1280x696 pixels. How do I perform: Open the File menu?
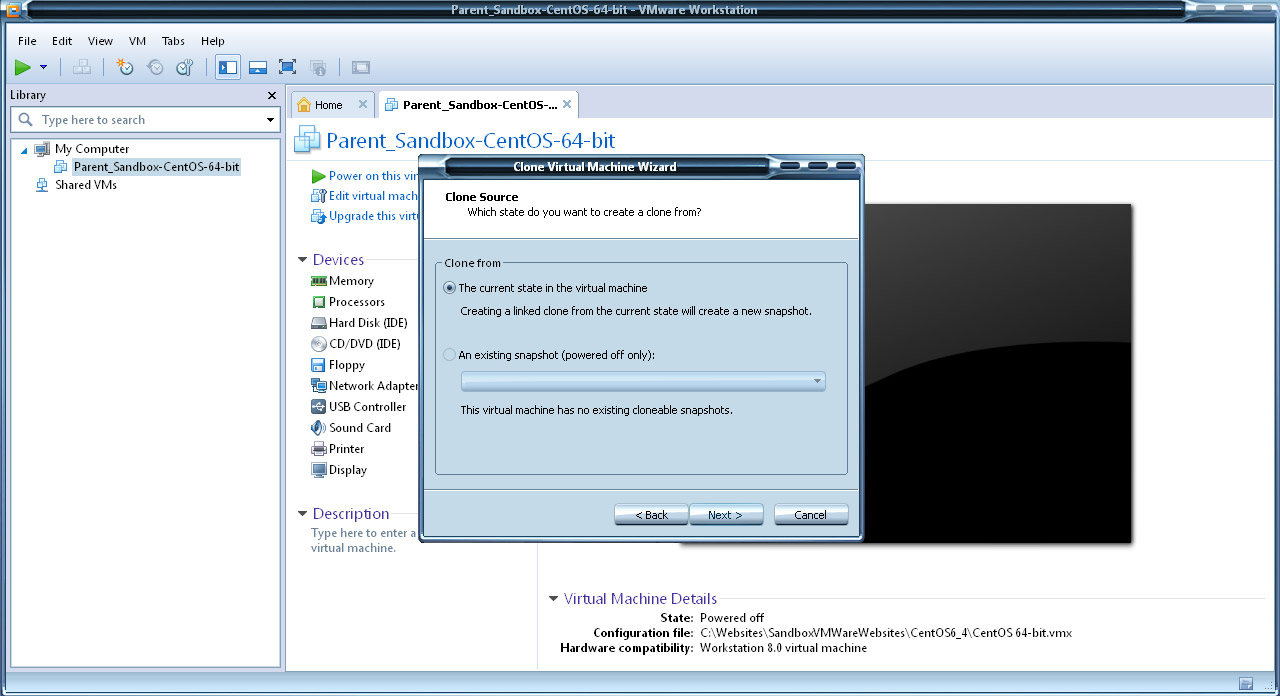(x=27, y=41)
